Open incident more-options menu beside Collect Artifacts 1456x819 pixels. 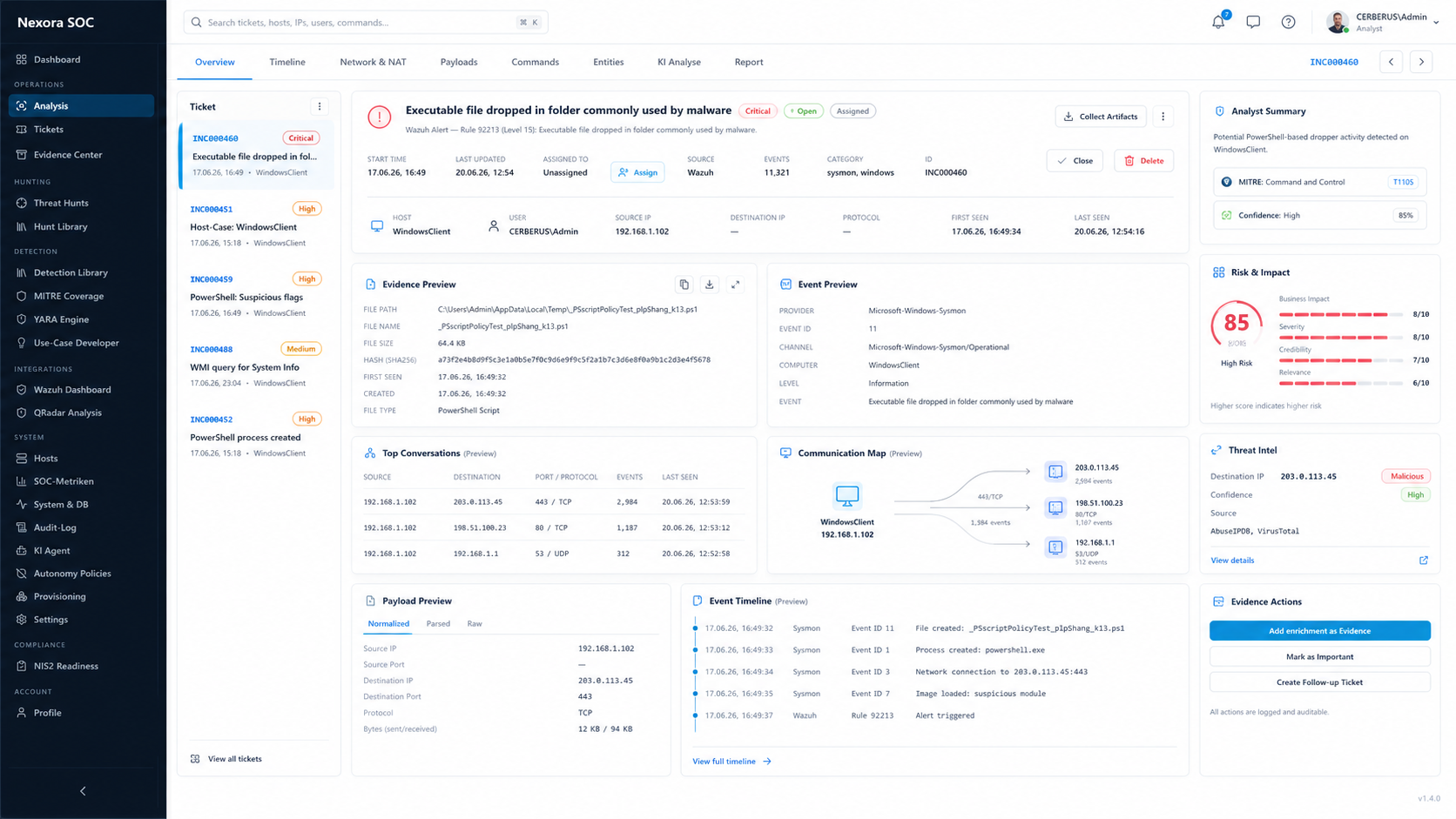tap(1163, 116)
